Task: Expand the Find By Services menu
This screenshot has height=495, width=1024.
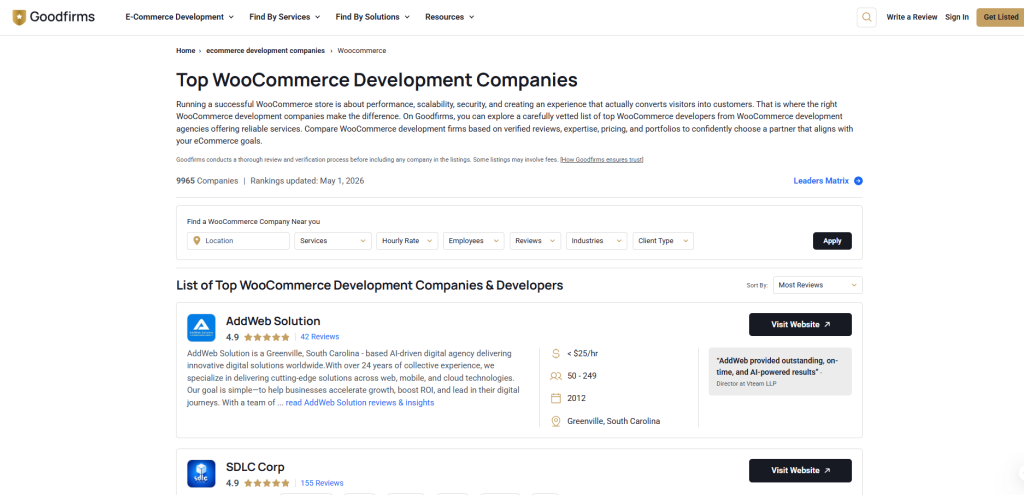Action: (x=285, y=17)
